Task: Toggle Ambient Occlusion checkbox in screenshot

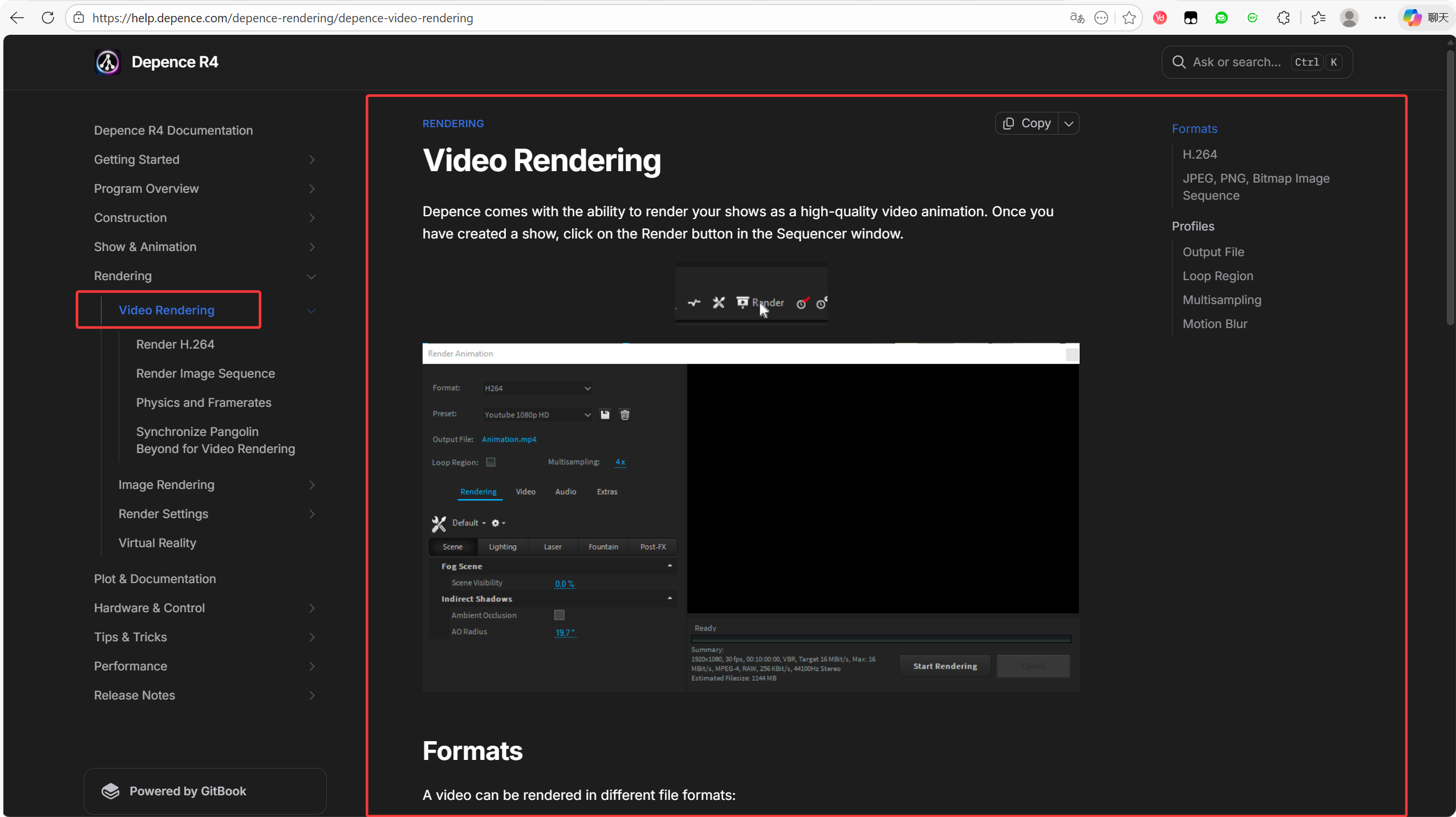Action: point(559,614)
